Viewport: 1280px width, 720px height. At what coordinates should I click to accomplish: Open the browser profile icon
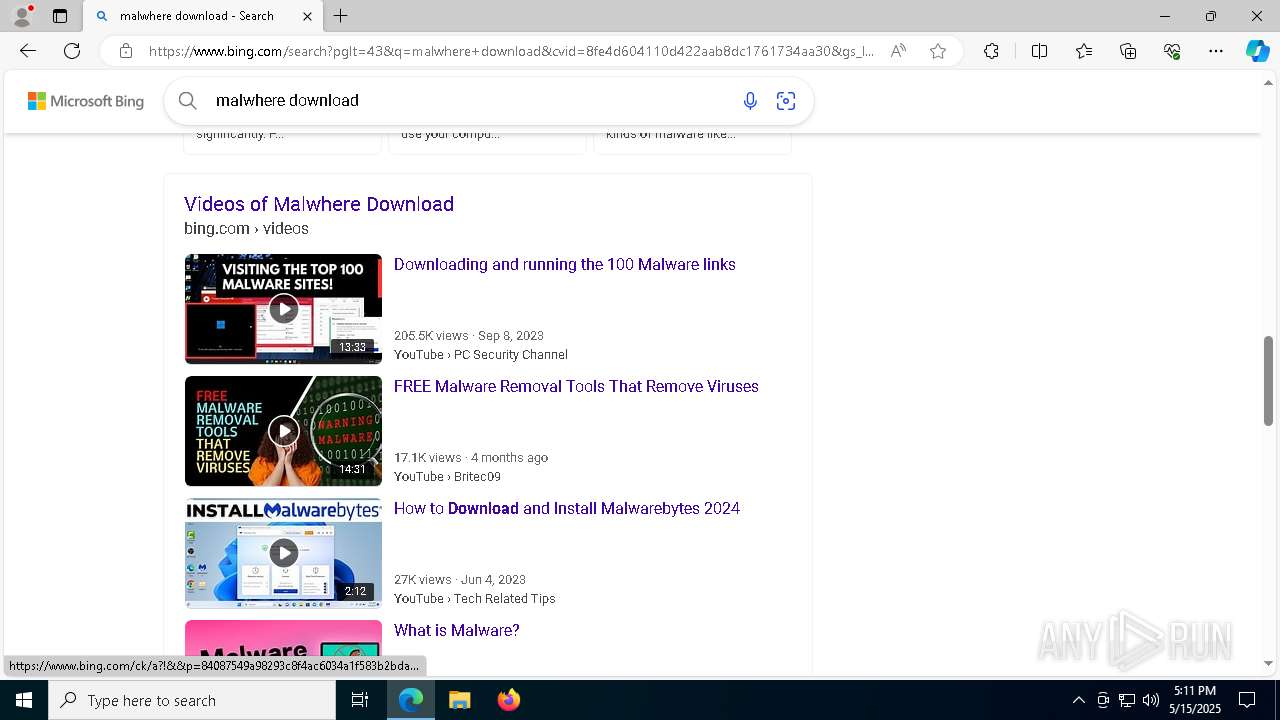click(22, 16)
